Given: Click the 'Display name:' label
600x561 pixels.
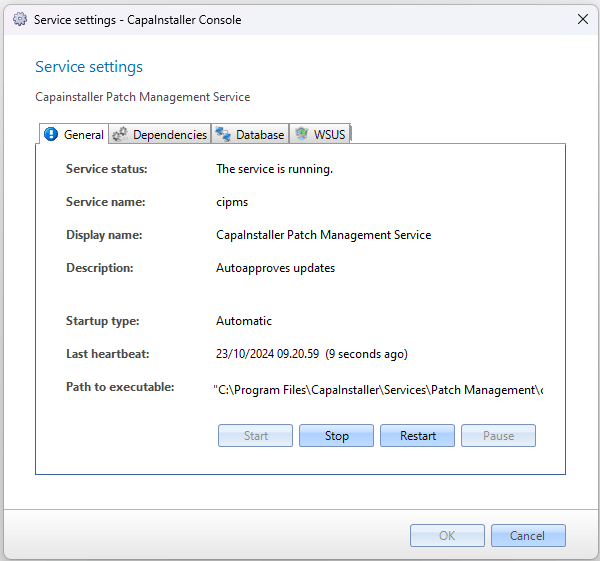Looking at the screenshot, I should 104,235.
